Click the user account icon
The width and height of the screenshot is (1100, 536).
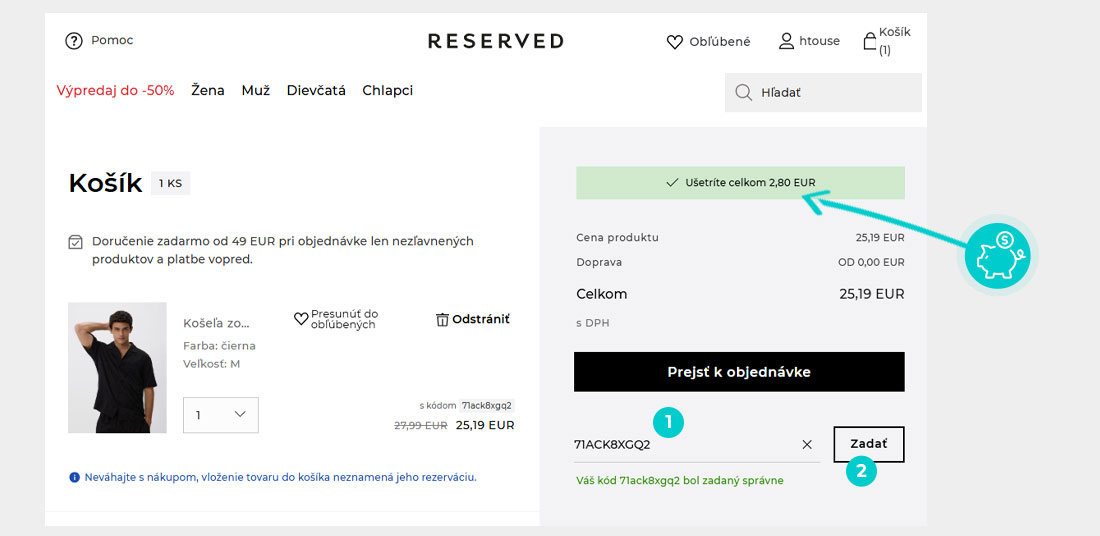tap(786, 41)
